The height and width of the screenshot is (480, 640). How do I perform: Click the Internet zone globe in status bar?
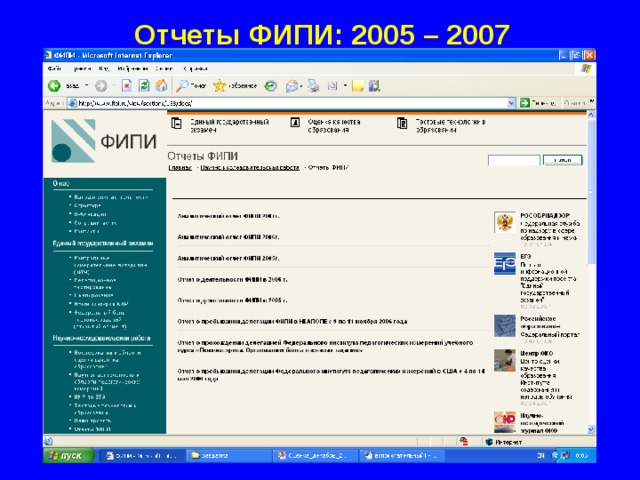point(489,442)
